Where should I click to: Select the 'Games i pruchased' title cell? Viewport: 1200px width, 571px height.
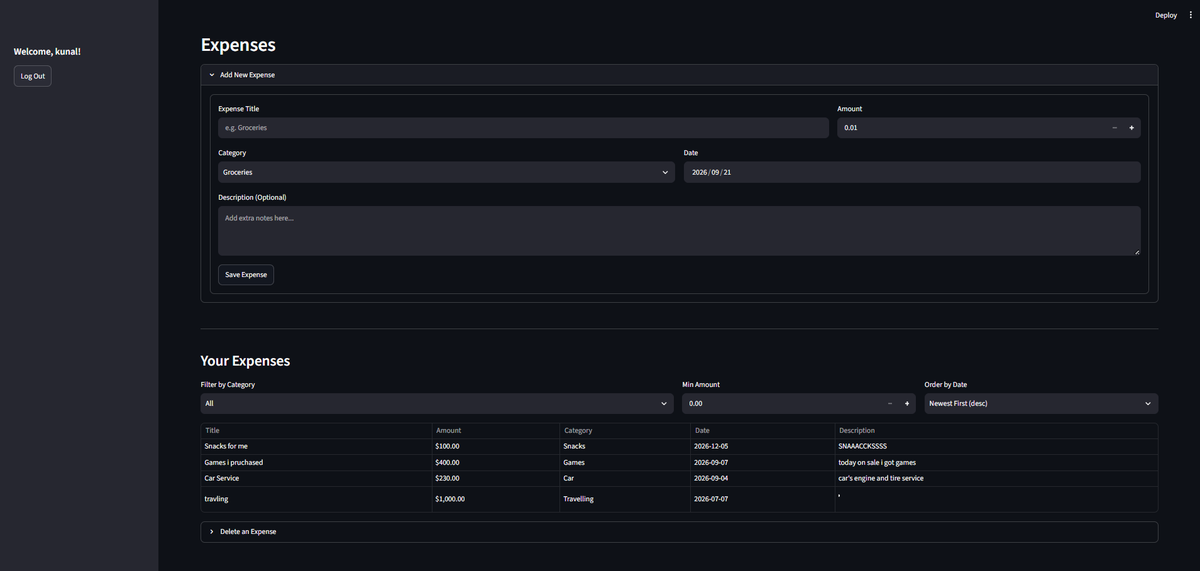316,462
